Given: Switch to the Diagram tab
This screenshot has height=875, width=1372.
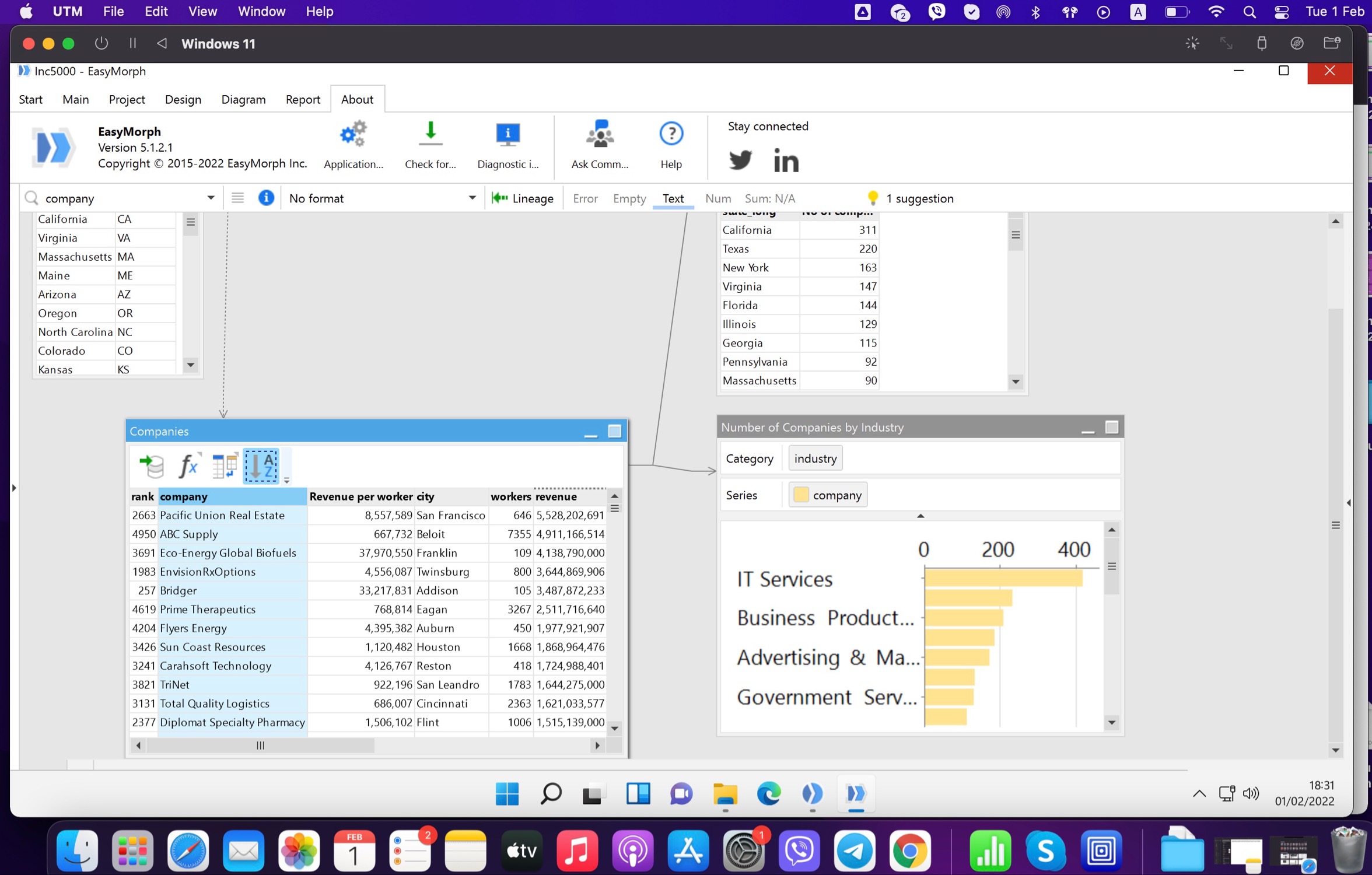Looking at the screenshot, I should (243, 99).
